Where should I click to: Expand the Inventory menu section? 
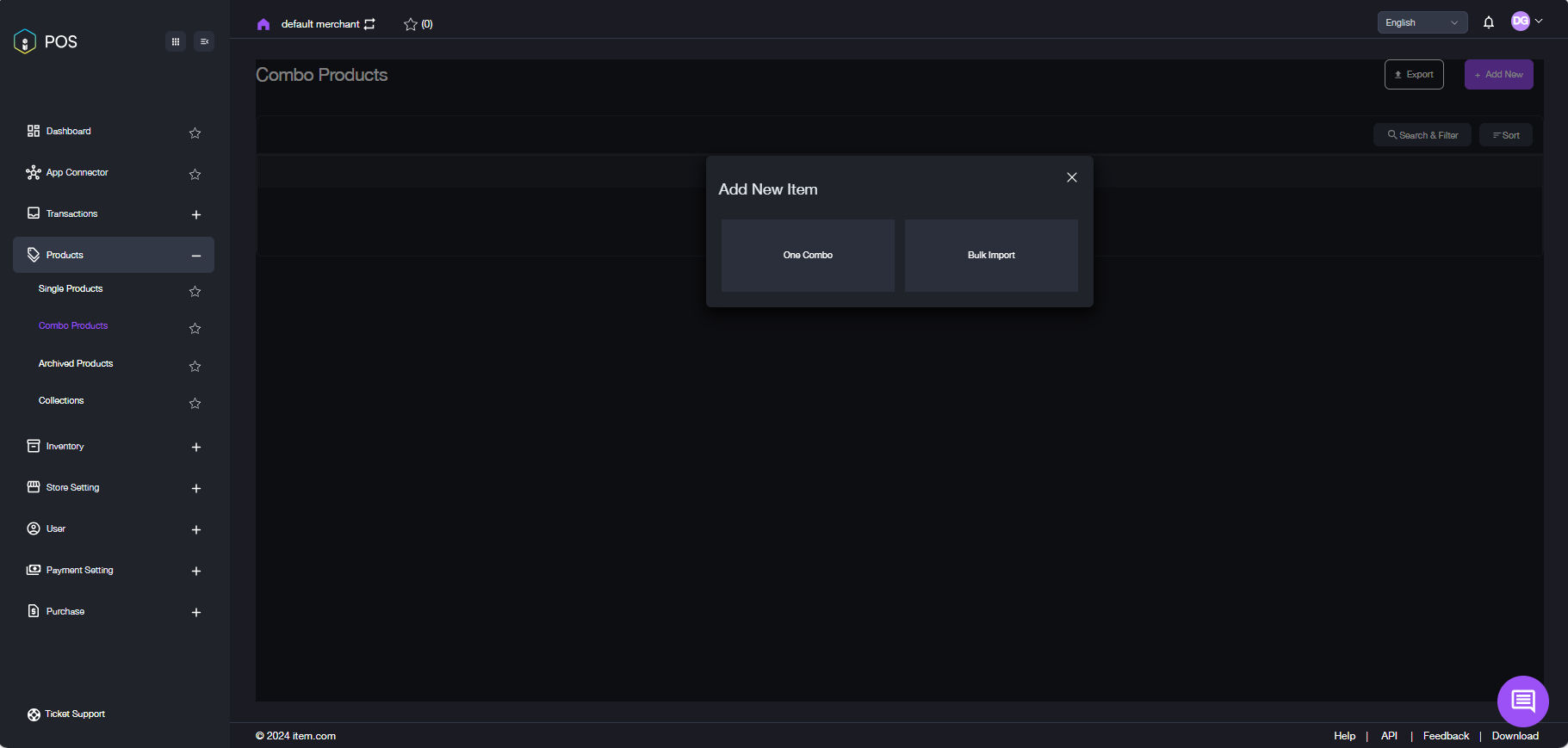click(196, 447)
